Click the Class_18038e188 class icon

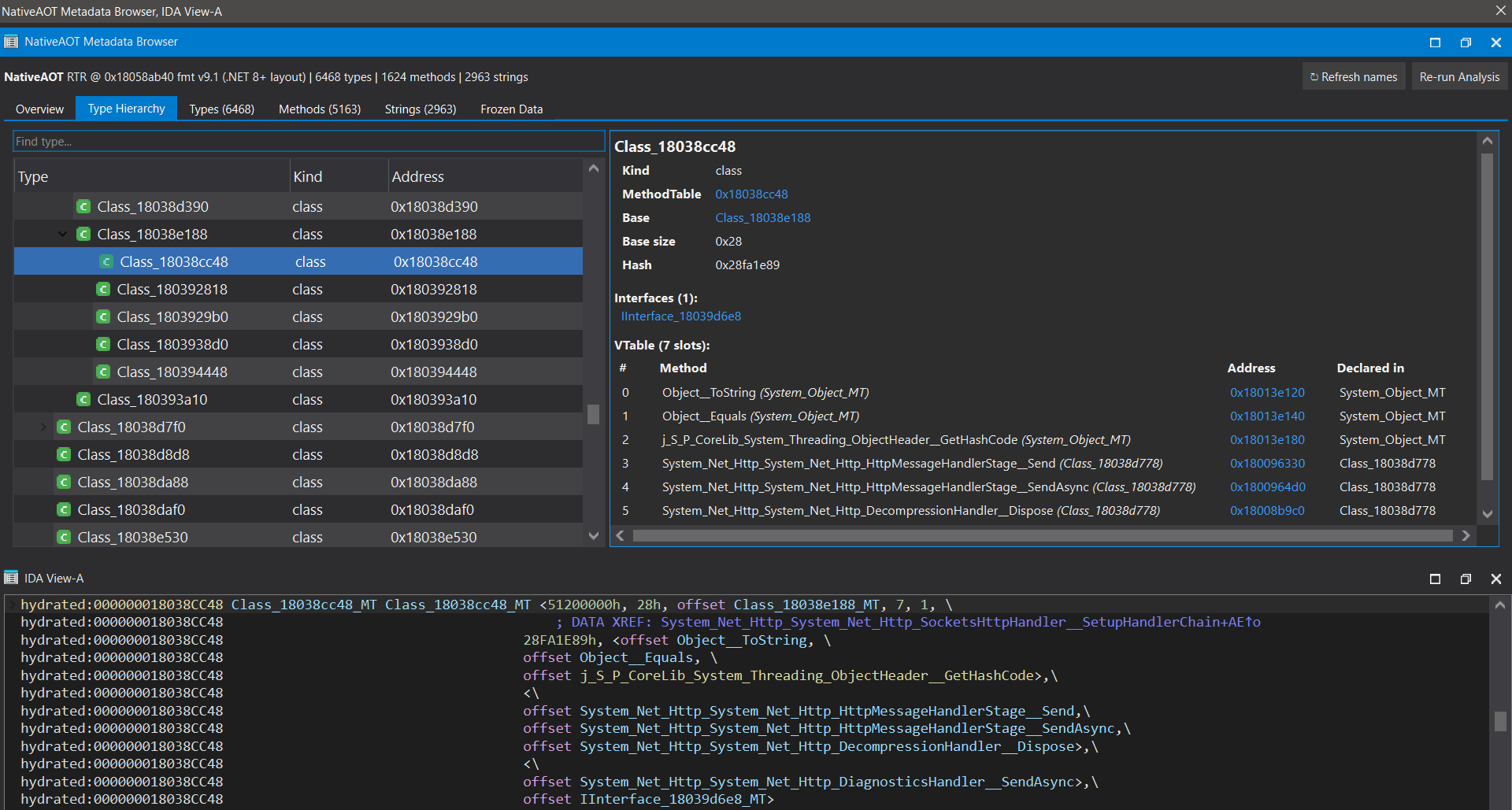[x=83, y=235]
